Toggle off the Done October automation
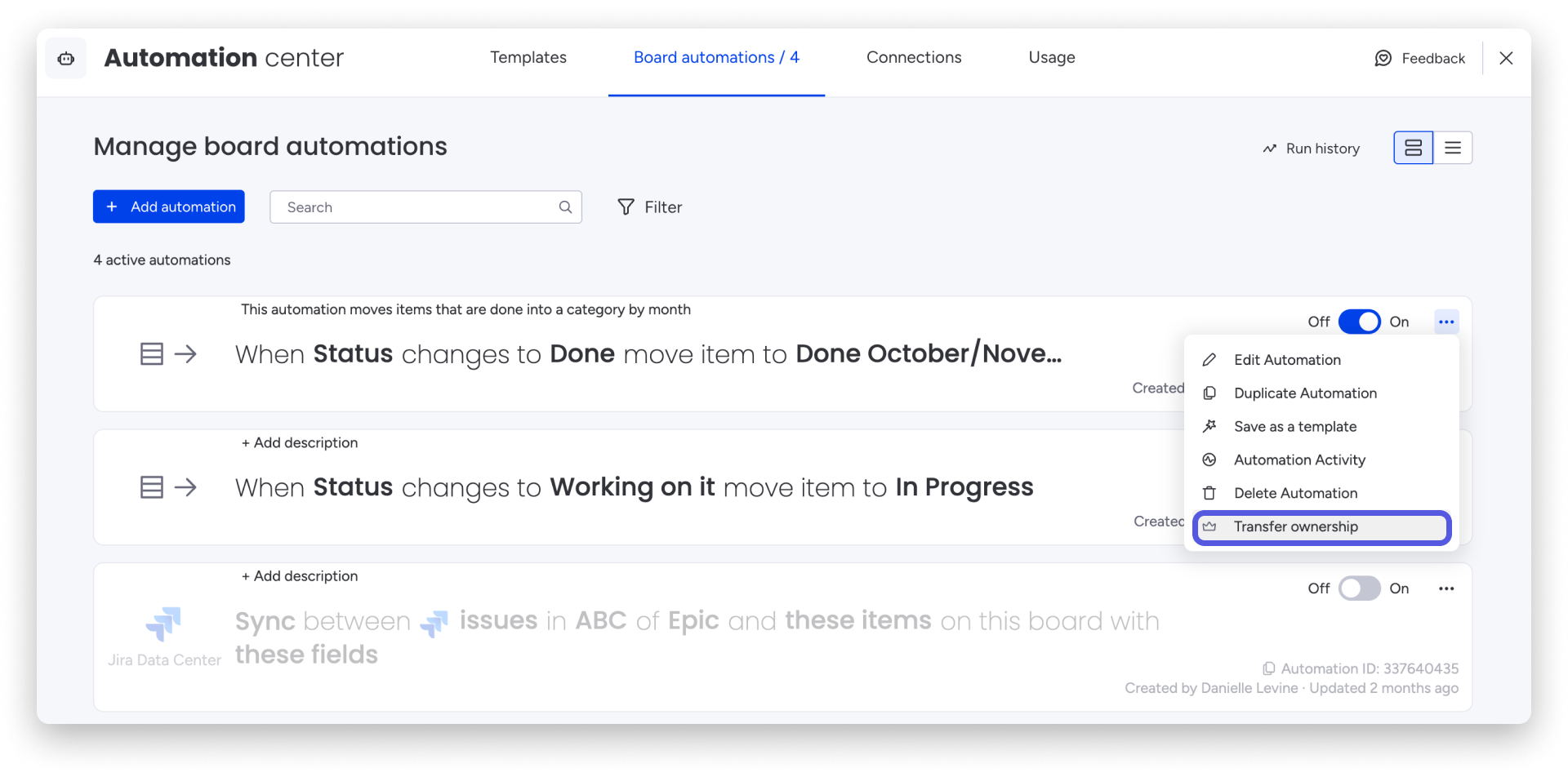 coord(1360,322)
